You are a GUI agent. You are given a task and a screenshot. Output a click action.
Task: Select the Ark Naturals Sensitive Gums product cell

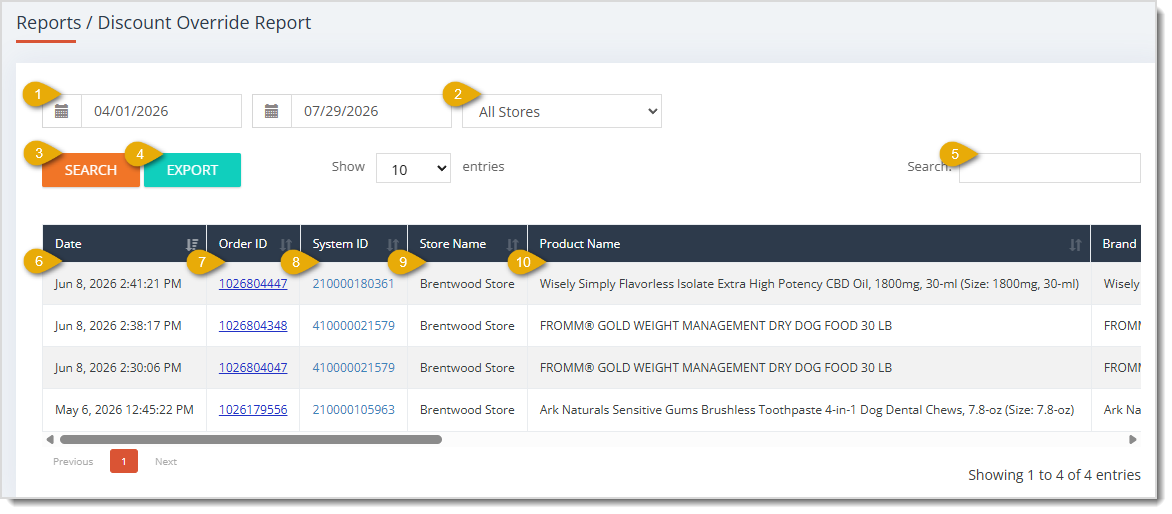[x=809, y=409]
